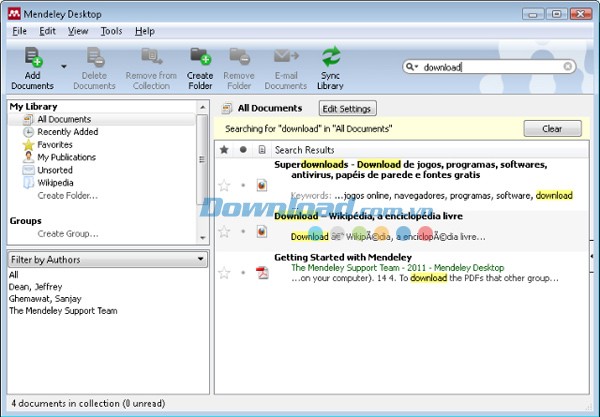This screenshot has height=417, width=600.
Task: Open the search options magnifier dropdown
Action: pos(412,67)
